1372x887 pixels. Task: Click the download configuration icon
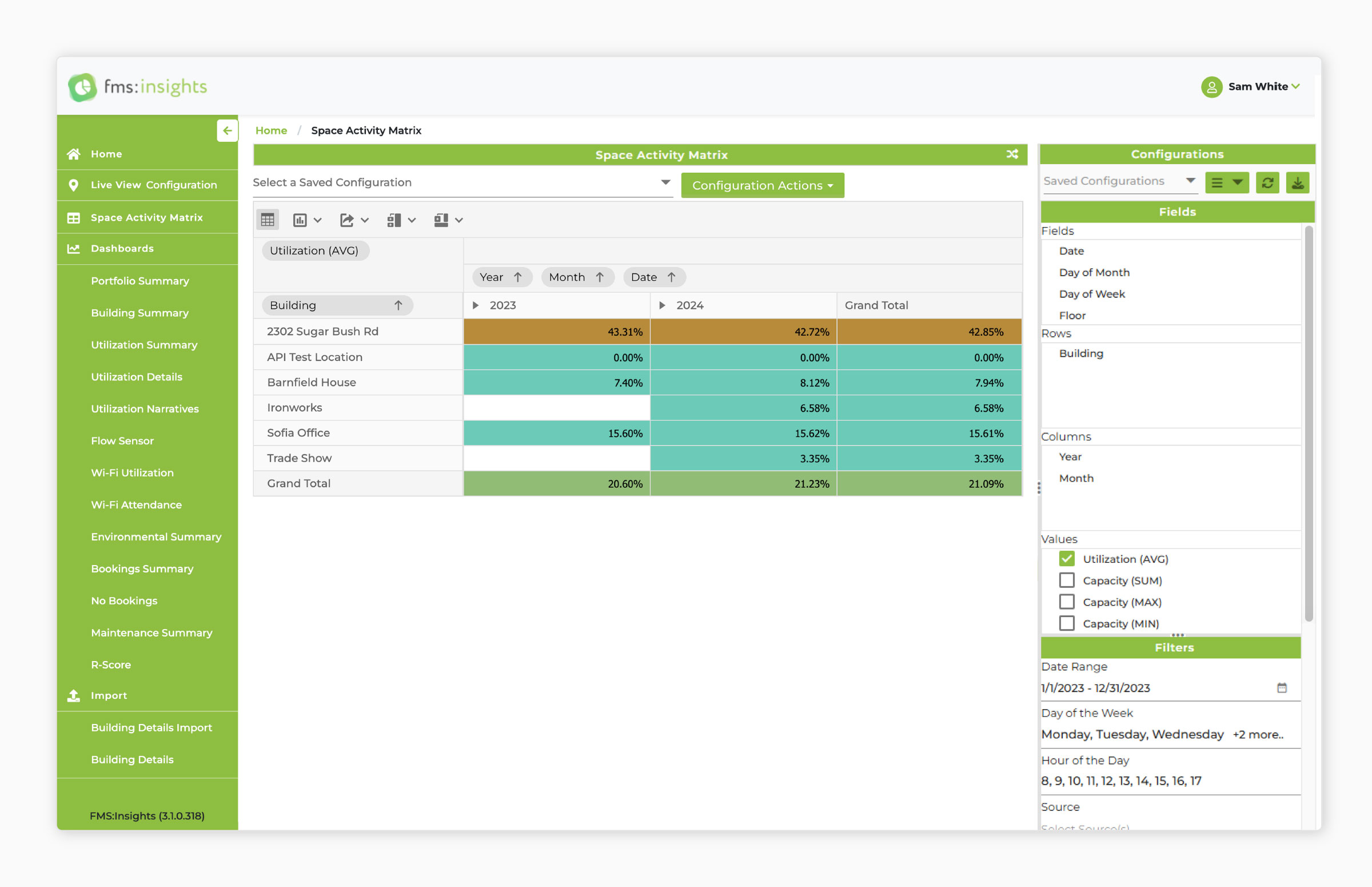click(x=1297, y=183)
